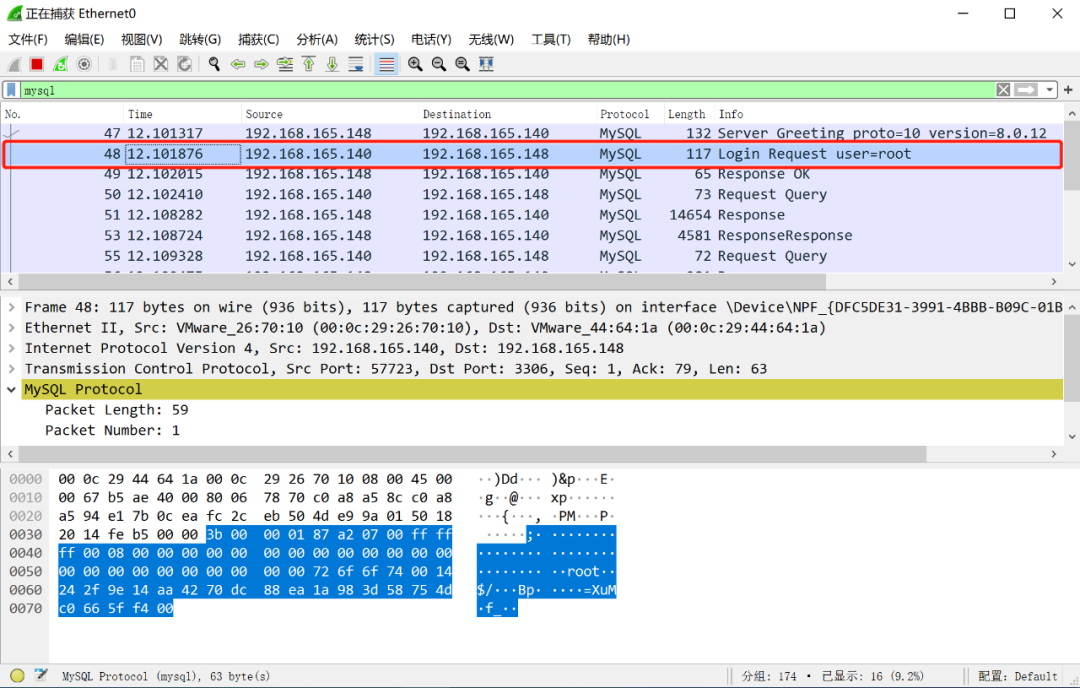Stop the running capture with red square

pos(37,64)
